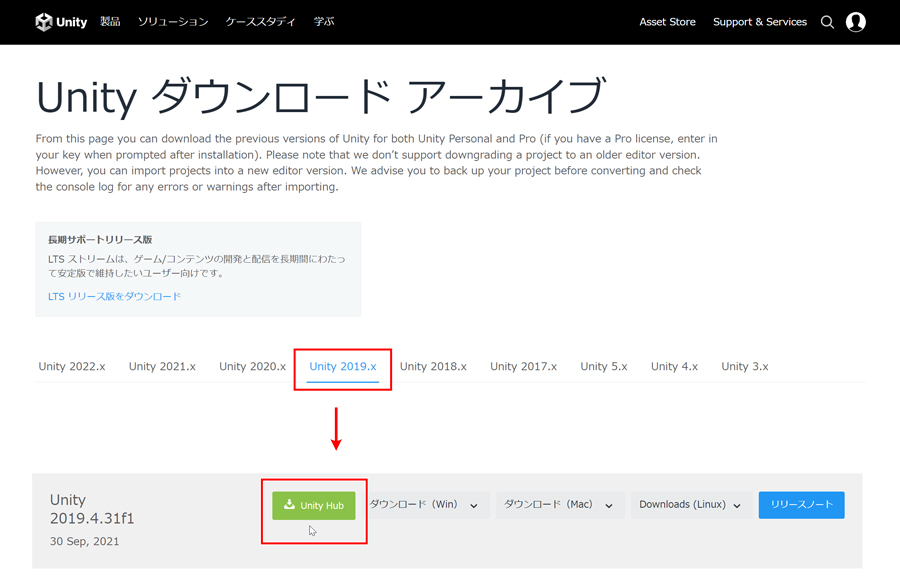Select the Unity 2020.x tab
Image resolution: width=900 pixels, height=582 pixels.
pos(252,367)
